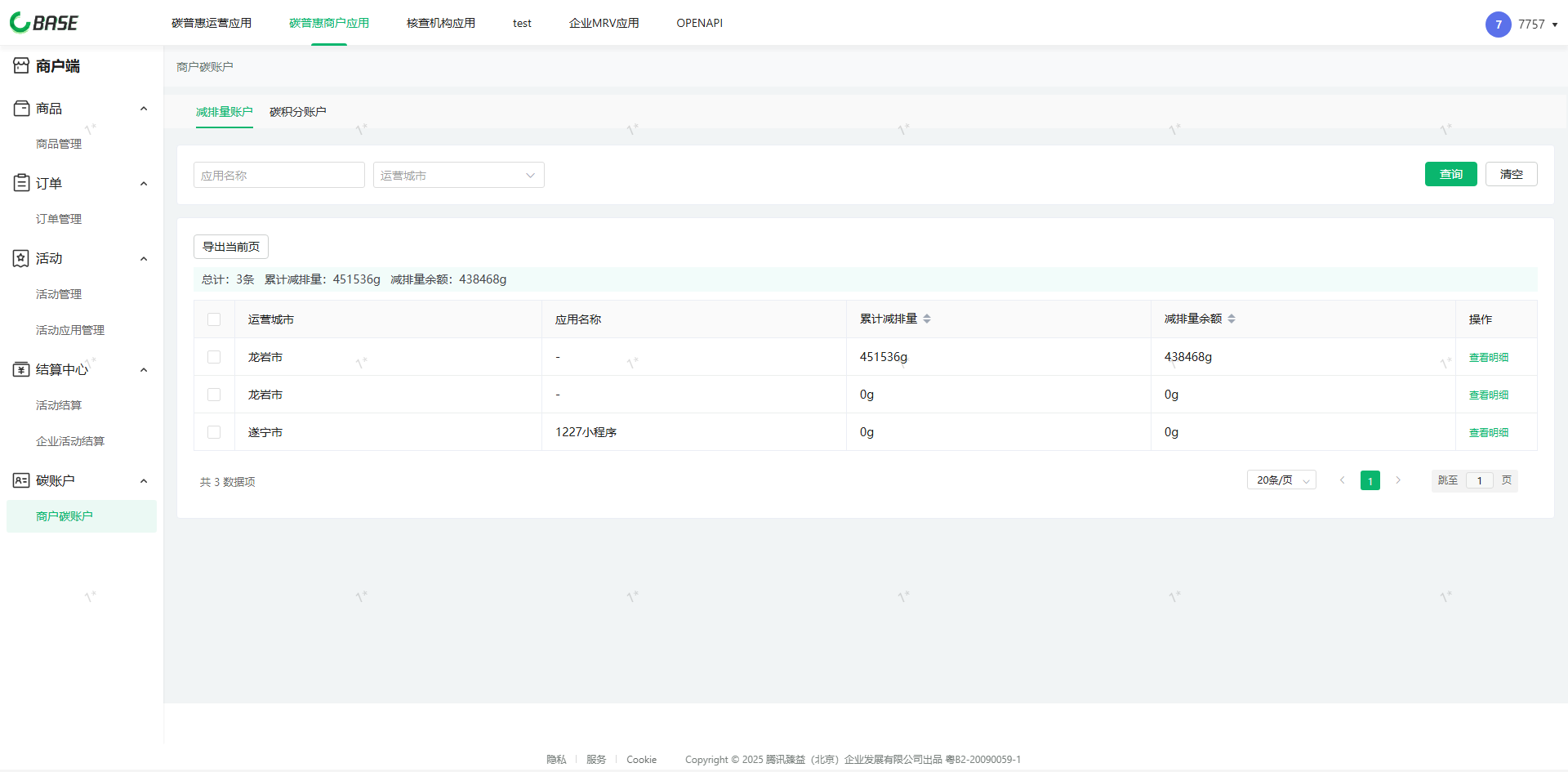Click the 活动 star icon
1568x772 pixels.
point(21,258)
